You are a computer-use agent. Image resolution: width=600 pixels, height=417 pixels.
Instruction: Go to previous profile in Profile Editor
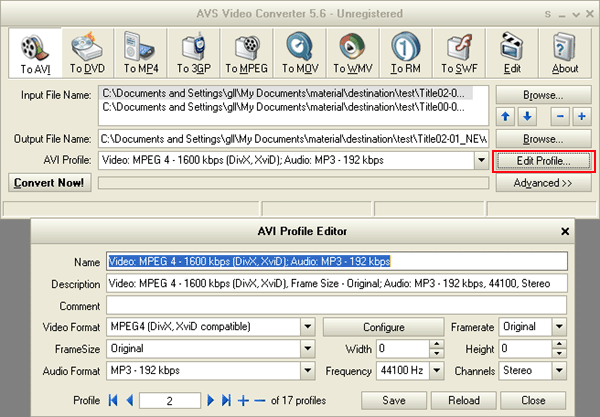[x=130, y=401]
